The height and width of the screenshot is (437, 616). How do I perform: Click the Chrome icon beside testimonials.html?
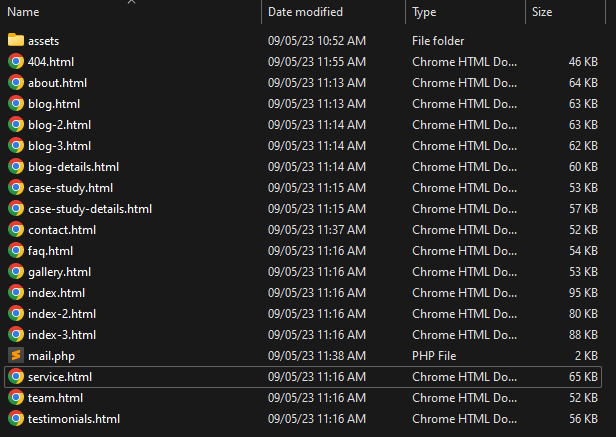click(16, 418)
